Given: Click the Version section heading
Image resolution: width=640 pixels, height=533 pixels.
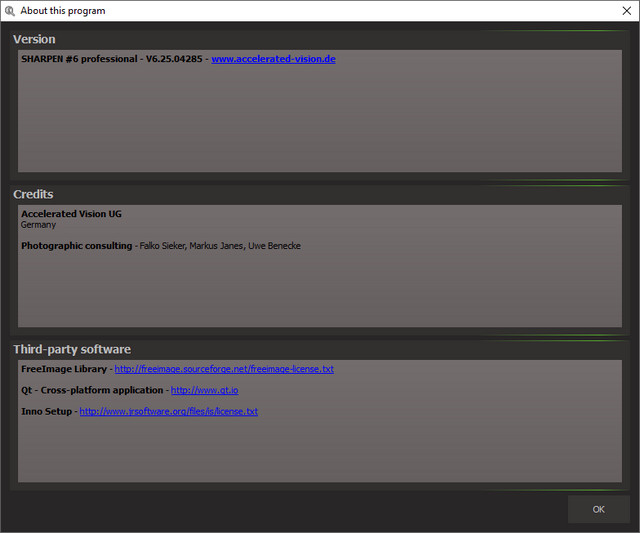Looking at the screenshot, I should (x=34, y=39).
